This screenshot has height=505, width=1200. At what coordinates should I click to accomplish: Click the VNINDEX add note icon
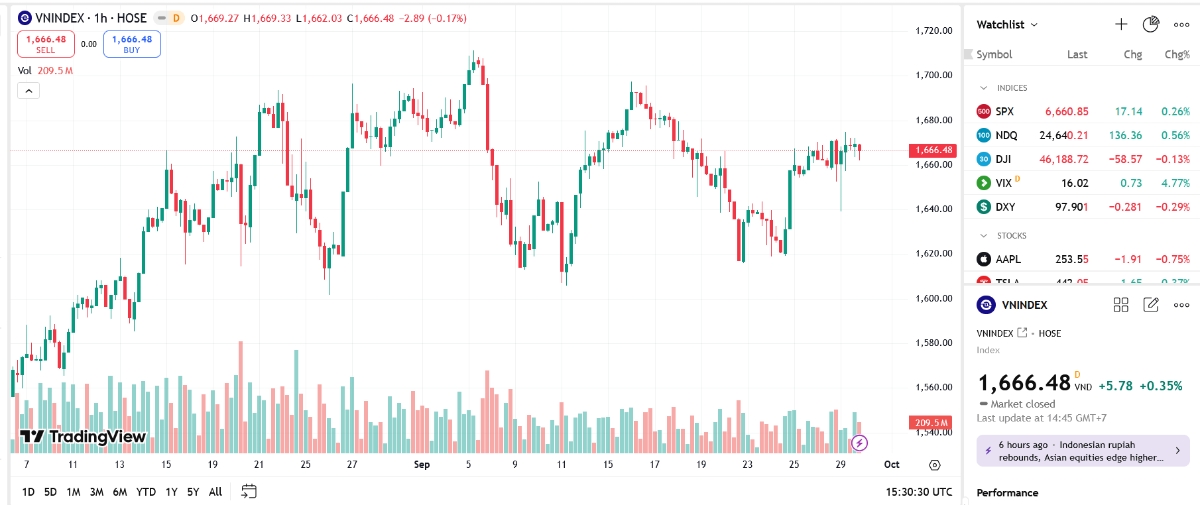tap(1151, 305)
